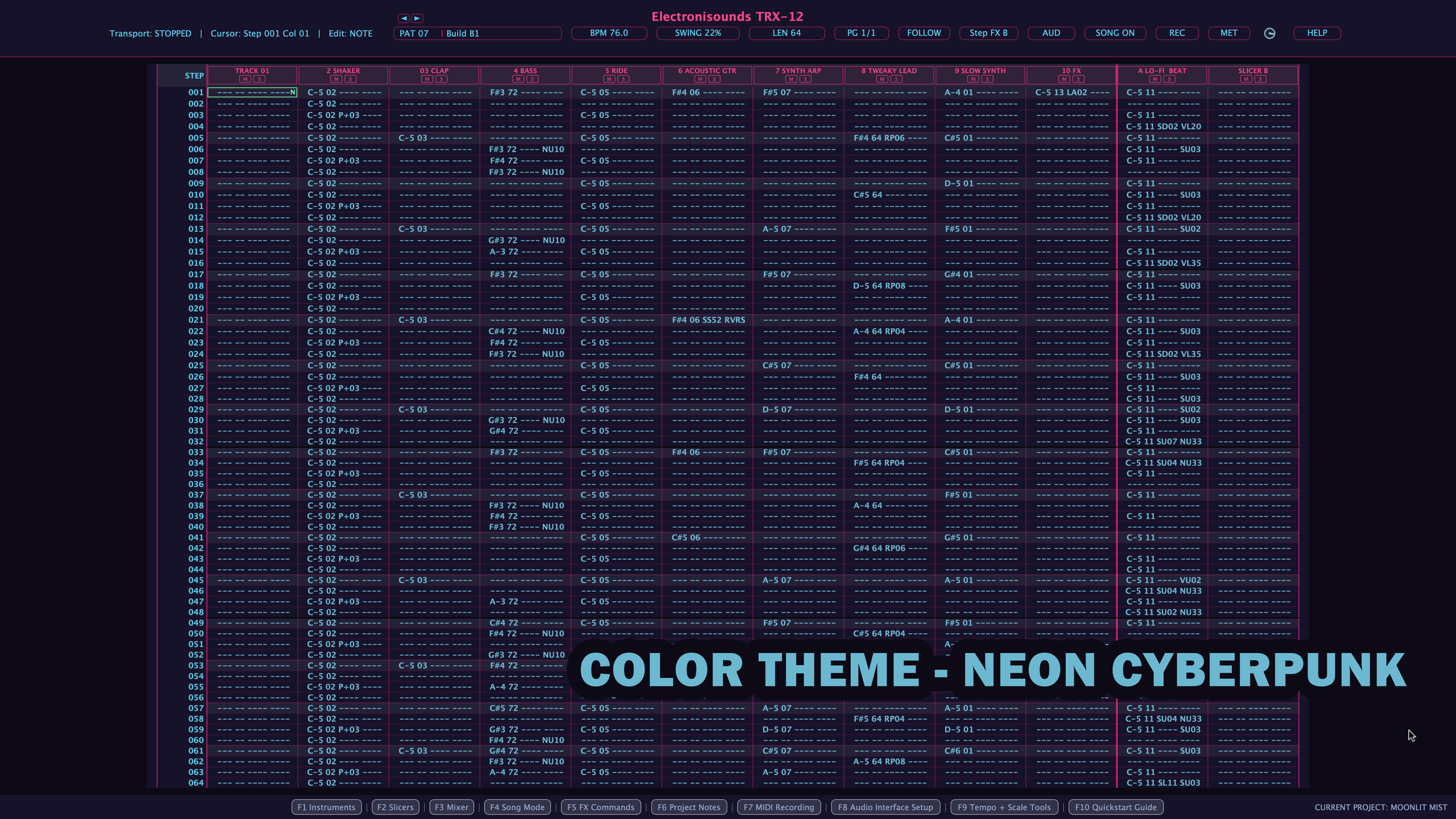Image resolution: width=1456 pixels, height=819 pixels.
Task: Go to the previous pattern arrow
Action: pos(404,18)
